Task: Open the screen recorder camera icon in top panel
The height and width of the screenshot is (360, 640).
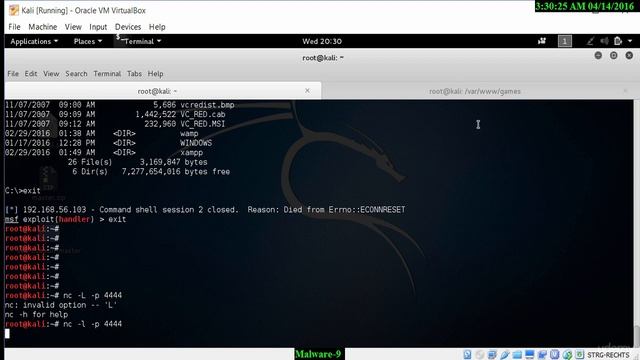Action: (x=542, y=41)
